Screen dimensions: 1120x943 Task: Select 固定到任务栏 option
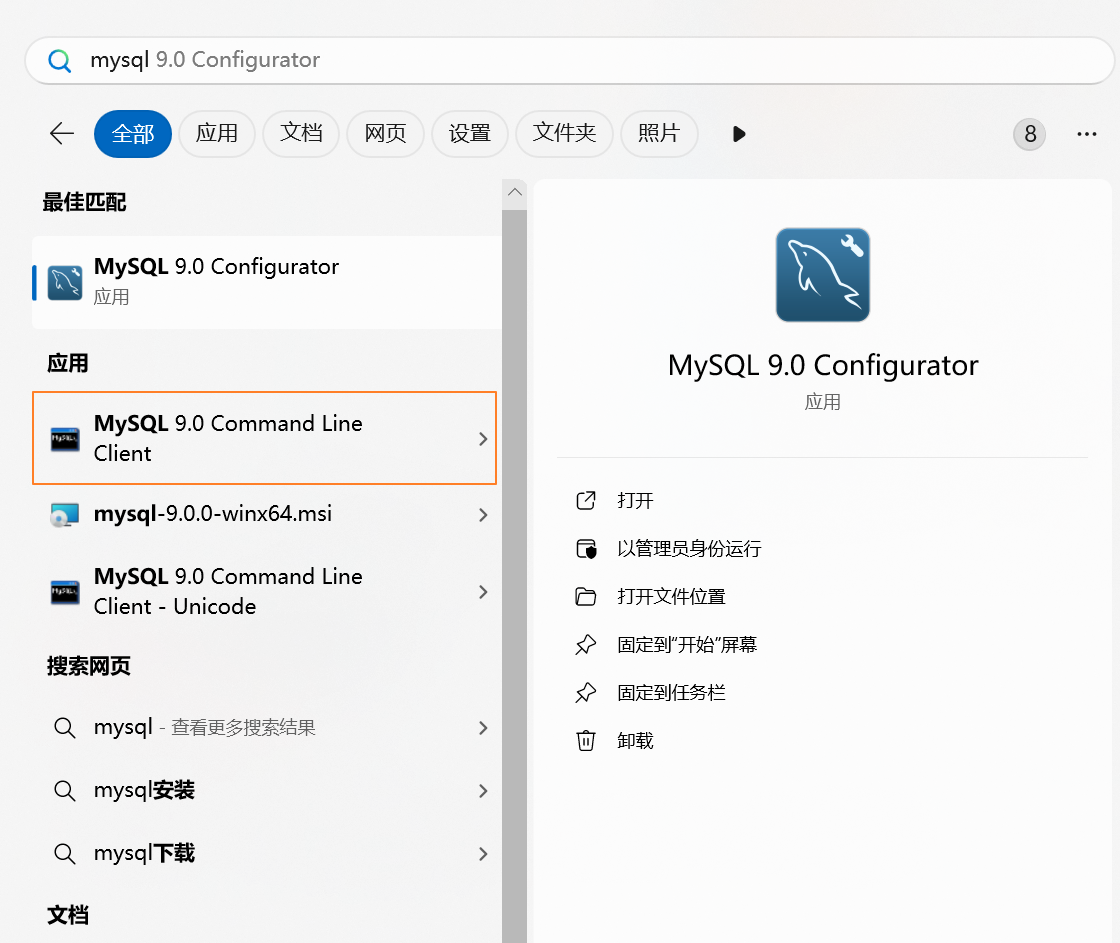(671, 693)
